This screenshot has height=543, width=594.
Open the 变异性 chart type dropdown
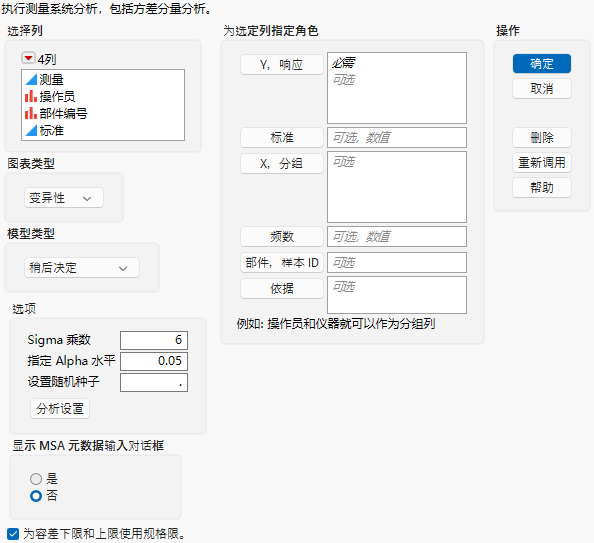click(x=64, y=198)
